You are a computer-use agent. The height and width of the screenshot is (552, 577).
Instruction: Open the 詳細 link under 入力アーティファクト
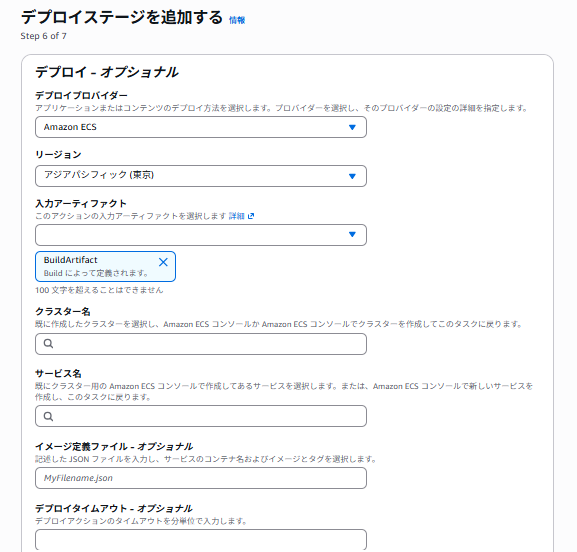click(x=237, y=216)
